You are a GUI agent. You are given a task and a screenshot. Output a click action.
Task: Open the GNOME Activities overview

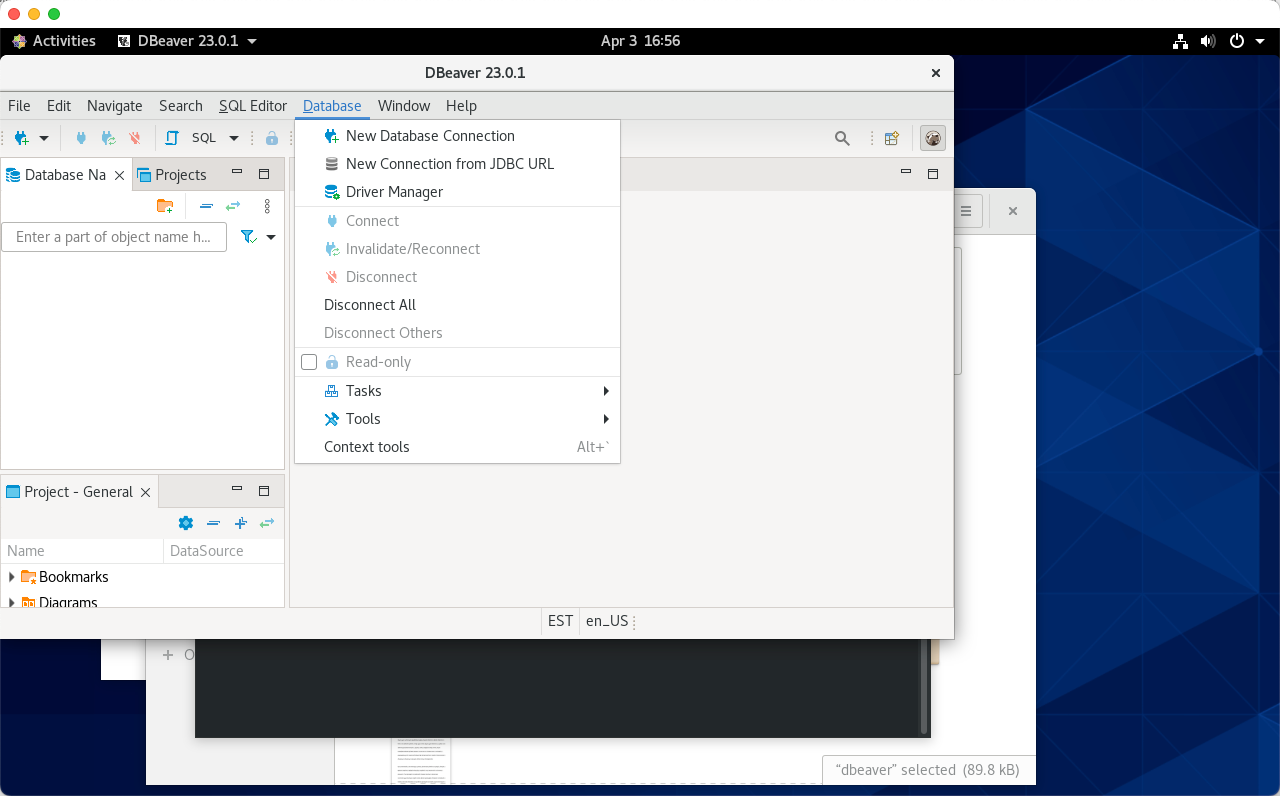(x=54, y=41)
